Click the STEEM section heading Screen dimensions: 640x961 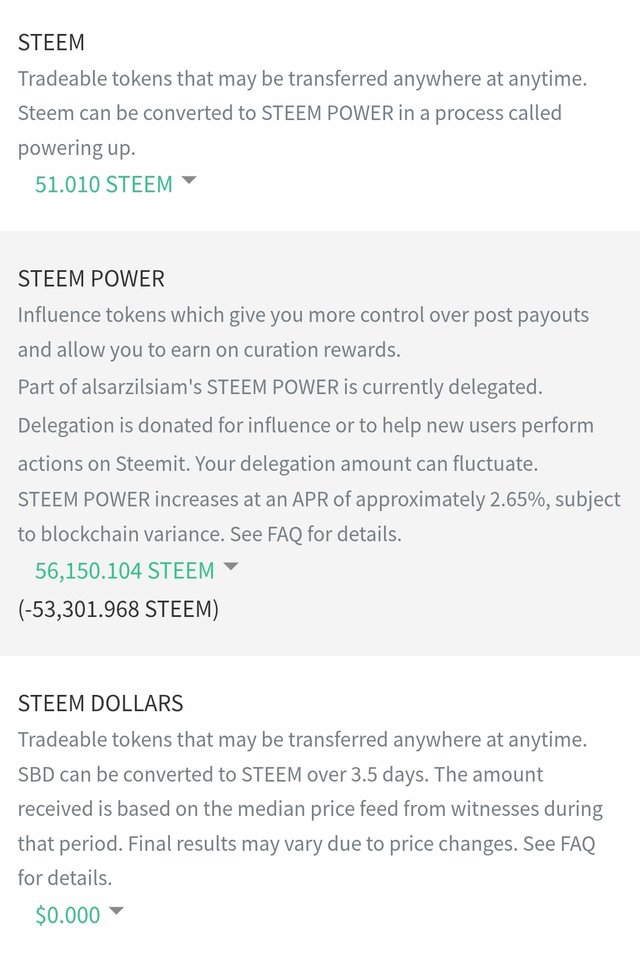coord(51,43)
